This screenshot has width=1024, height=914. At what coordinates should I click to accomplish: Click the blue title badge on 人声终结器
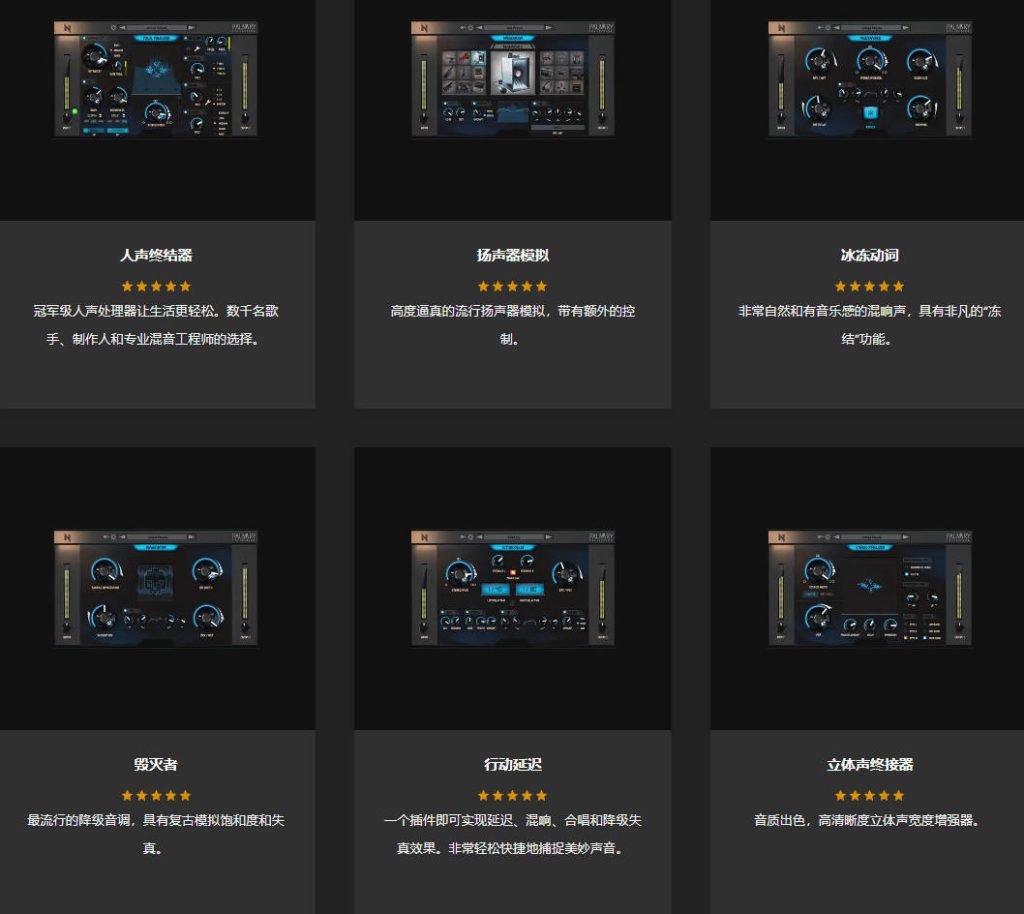coord(156,38)
